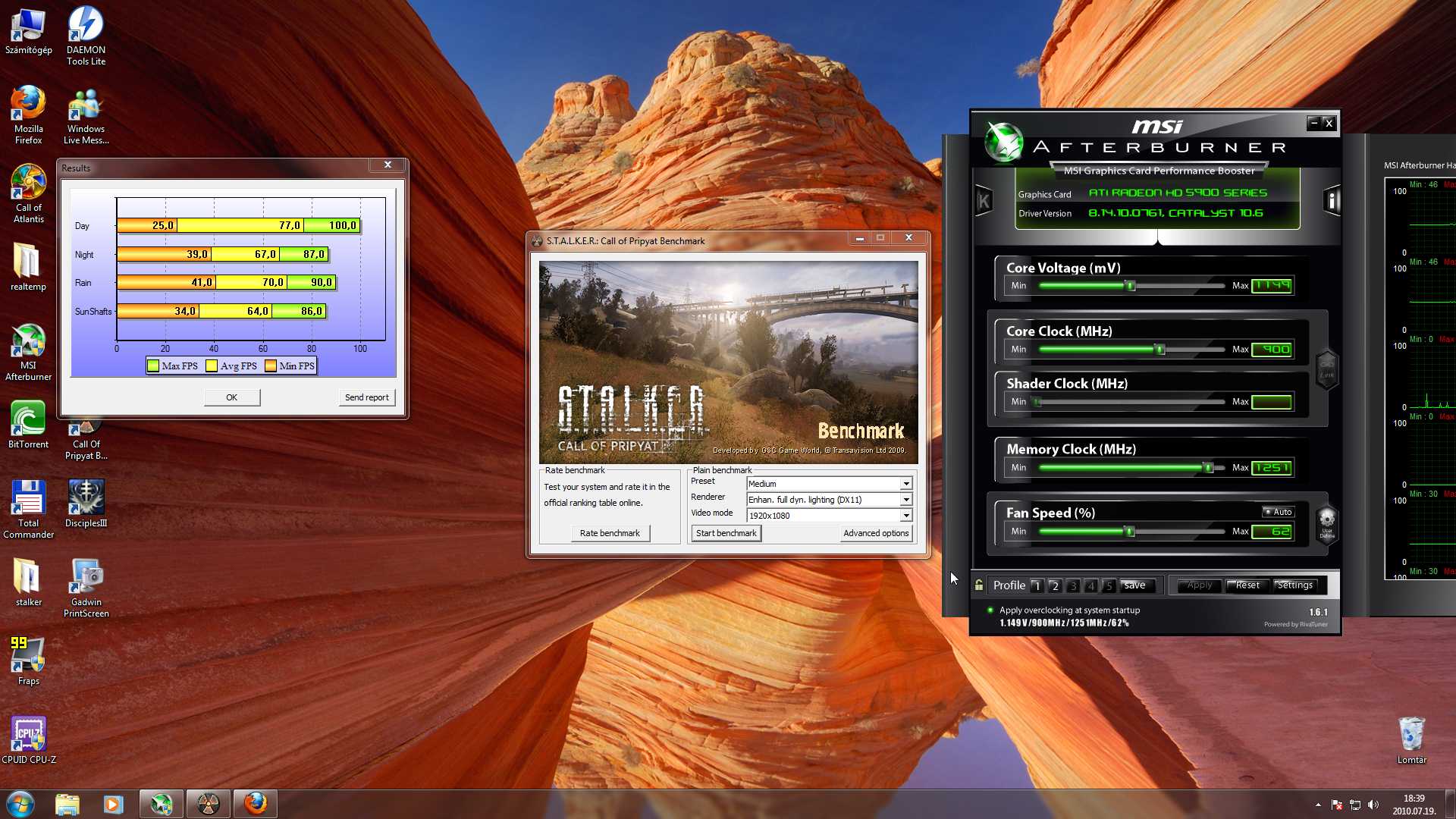Click the Fan Speed slider handle
The image size is (1456, 819).
(x=1129, y=532)
